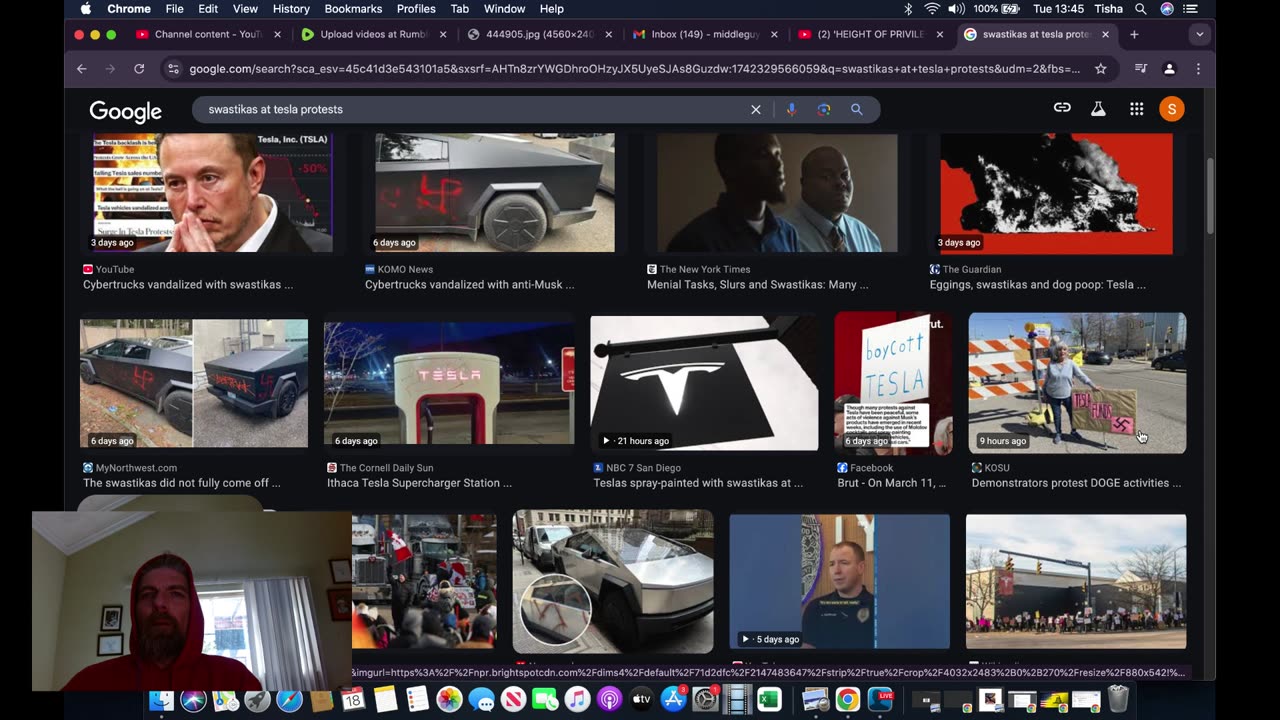This screenshot has width=1280, height=720.
Task: Open Google Lens image search icon
Action: click(x=824, y=110)
